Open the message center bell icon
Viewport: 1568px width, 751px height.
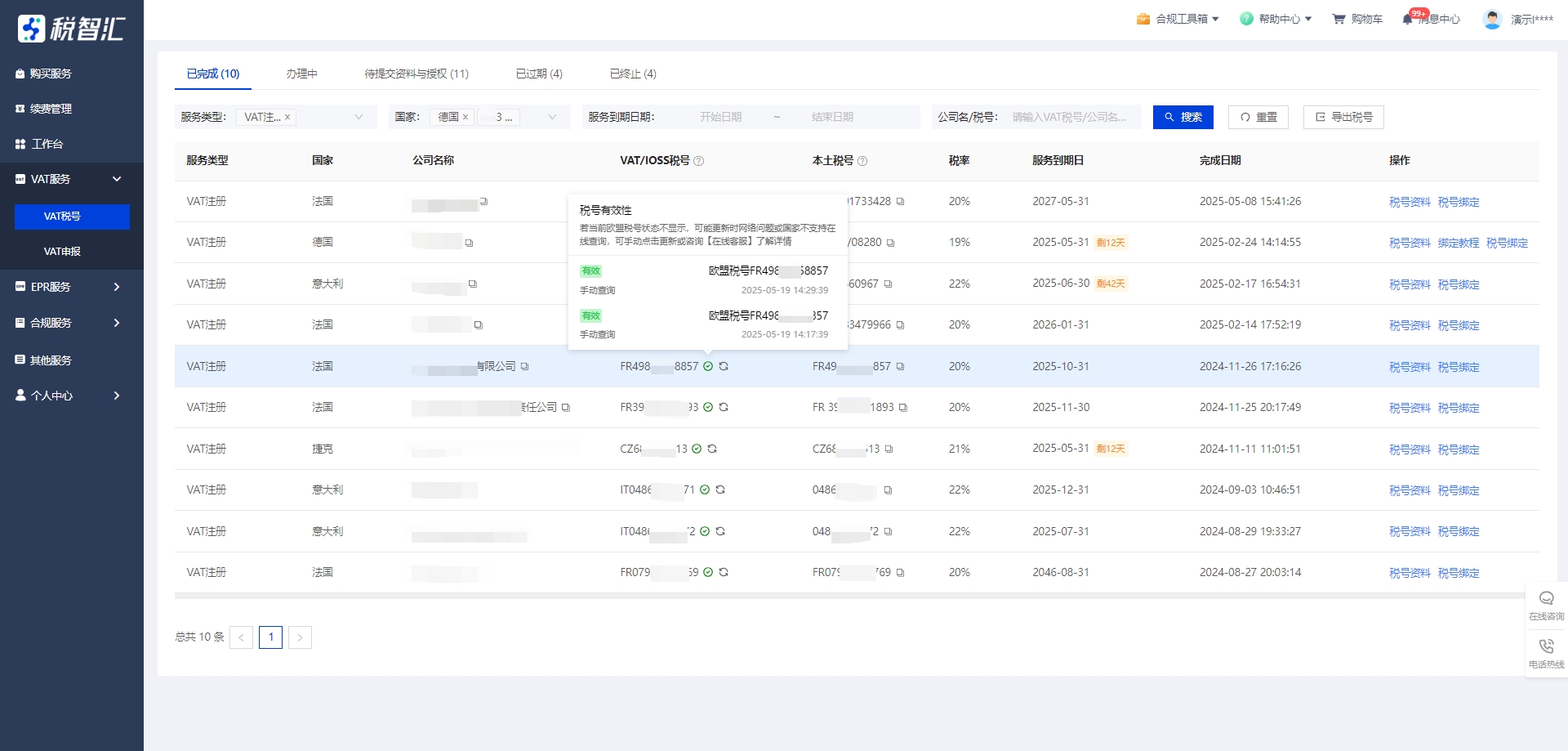1408,19
